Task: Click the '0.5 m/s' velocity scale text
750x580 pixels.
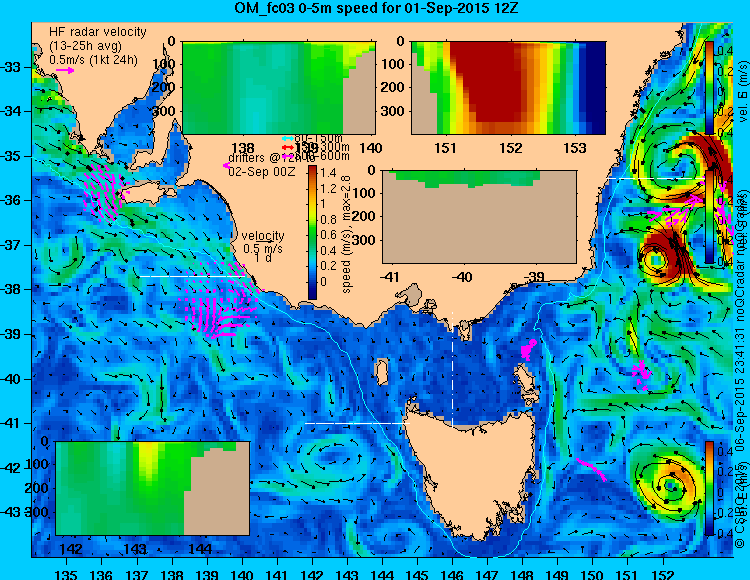Action: pos(263,249)
